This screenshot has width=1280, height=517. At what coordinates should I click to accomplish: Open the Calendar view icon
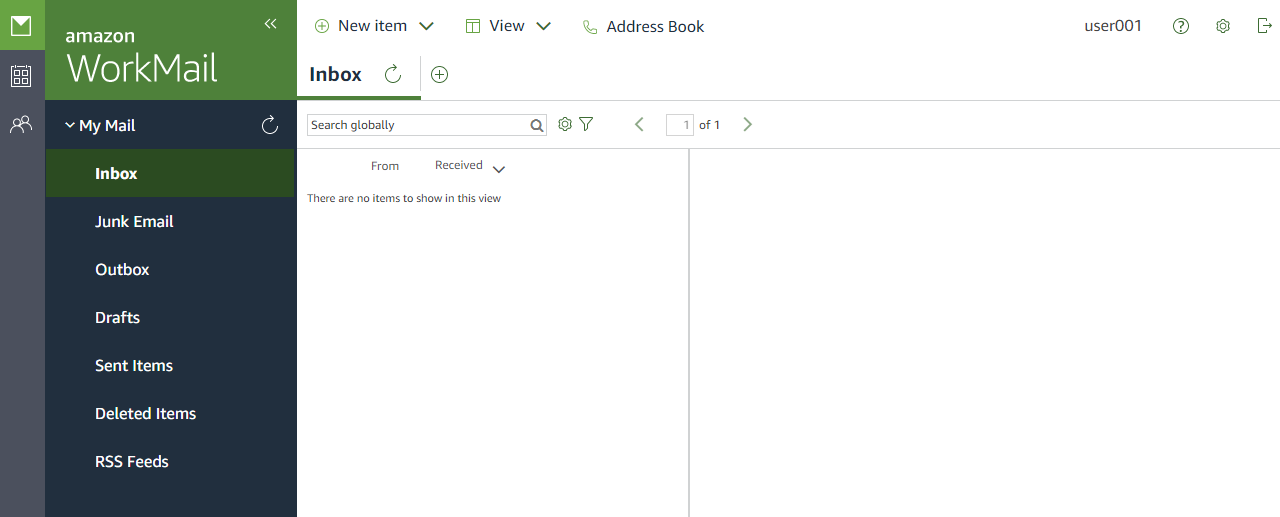(x=21, y=76)
